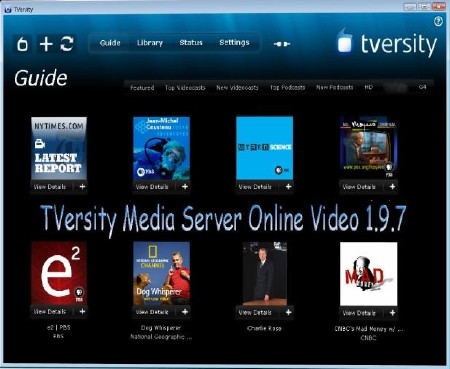This screenshot has height=369, width=450.
Task: View Details for Jean-Michel Cousteau
Action: 152,187
